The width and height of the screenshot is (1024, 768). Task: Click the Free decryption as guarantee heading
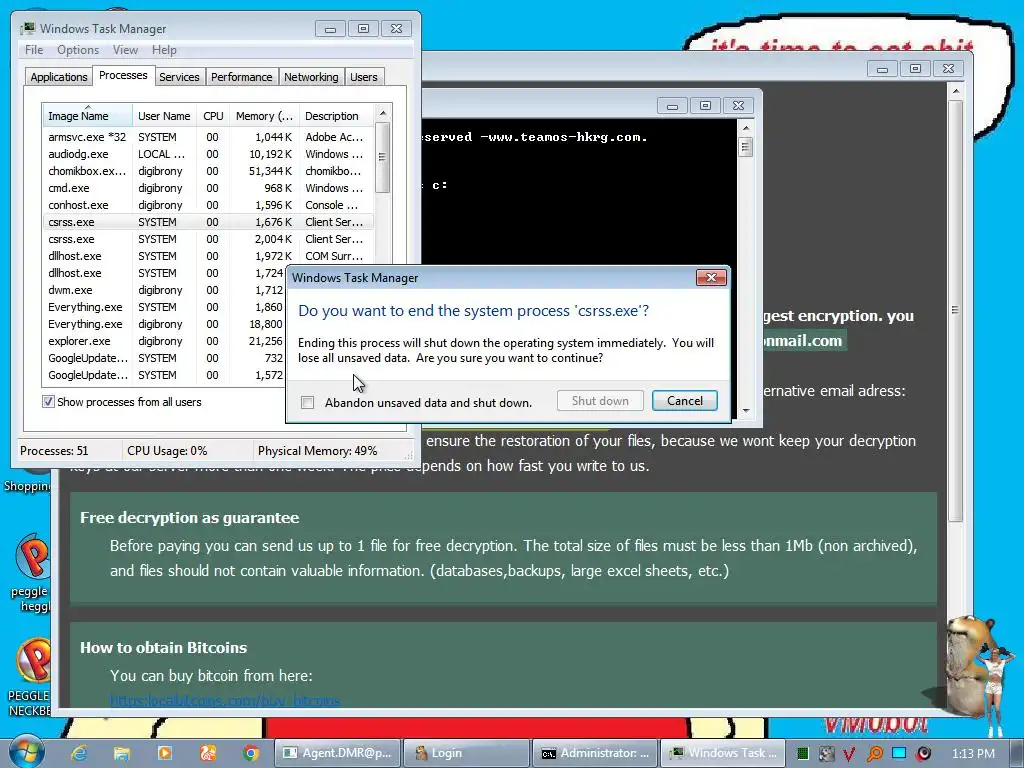coord(189,517)
